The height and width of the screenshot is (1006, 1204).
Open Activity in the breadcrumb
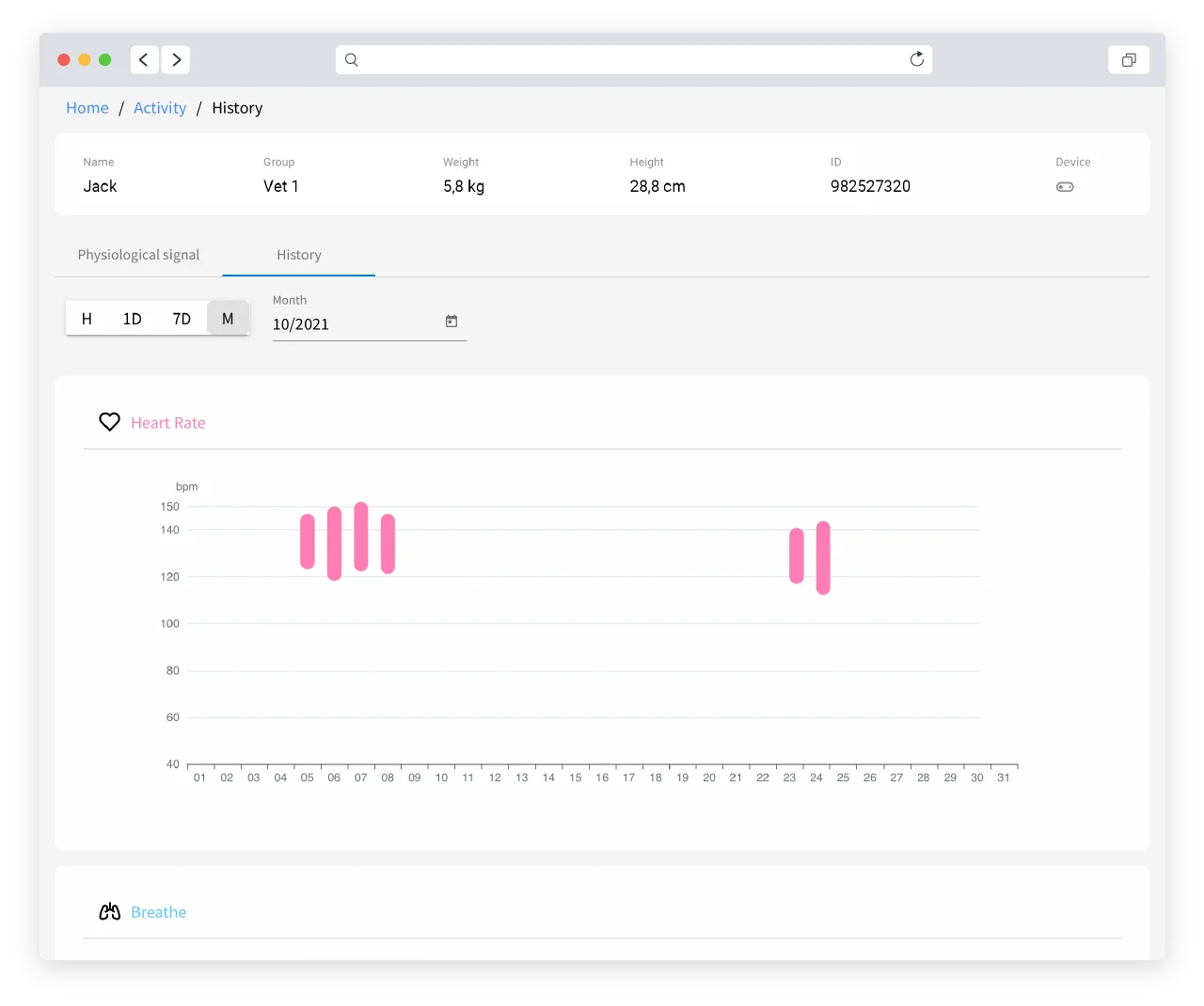[x=160, y=108]
